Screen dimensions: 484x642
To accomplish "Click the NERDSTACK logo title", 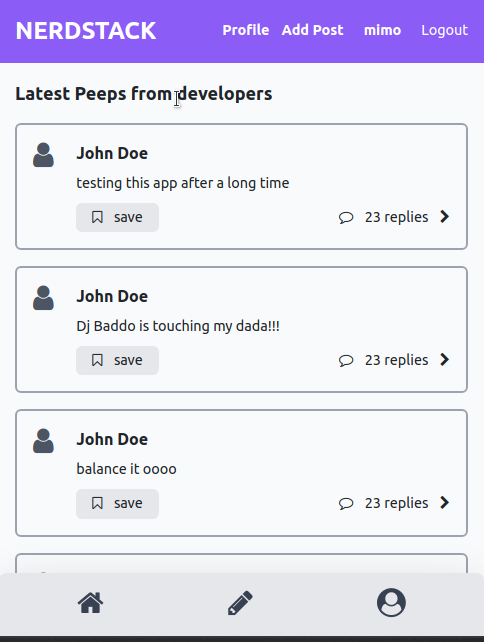I will point(86,31).
